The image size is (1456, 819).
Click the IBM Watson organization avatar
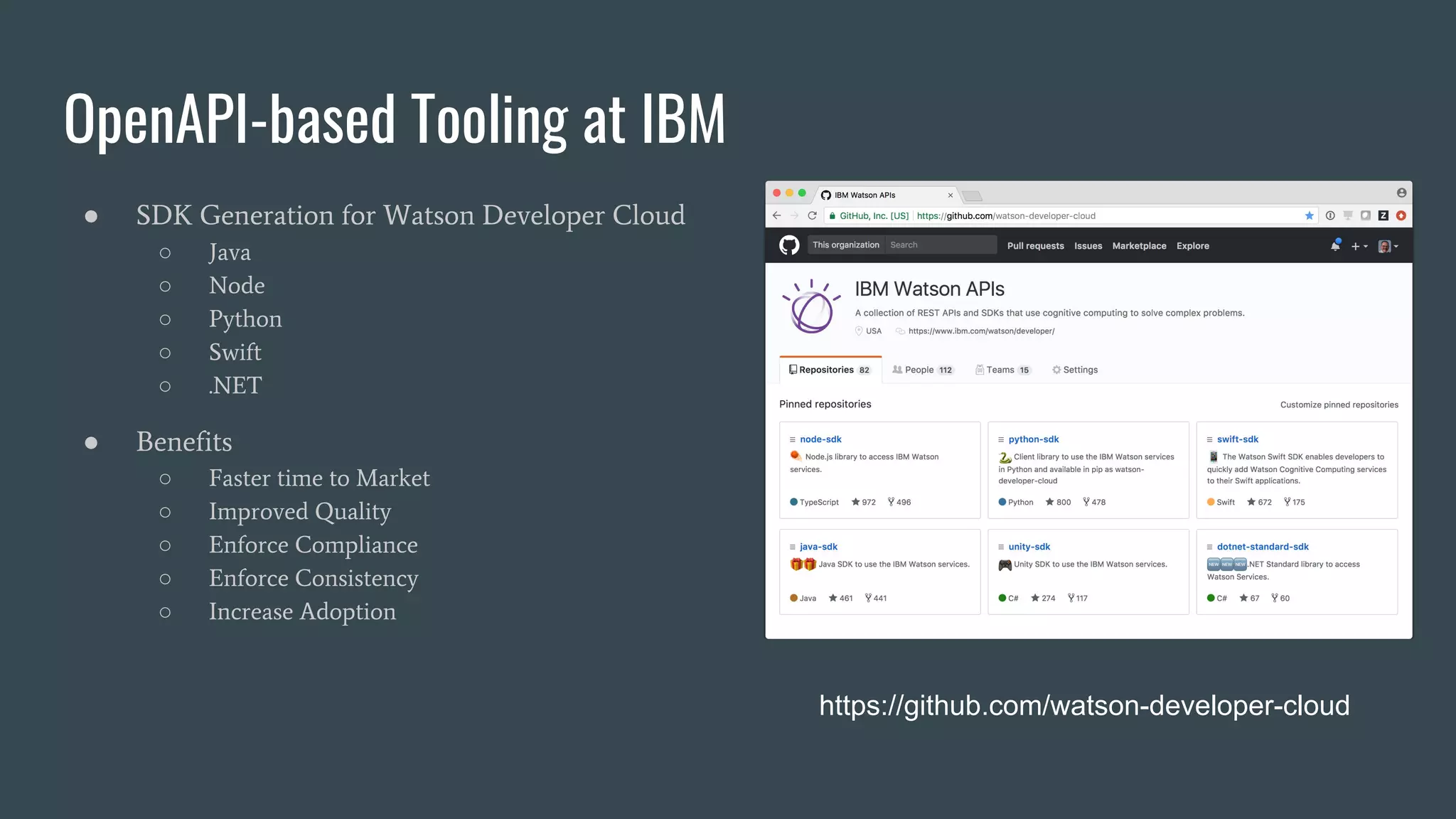(811, 306)
